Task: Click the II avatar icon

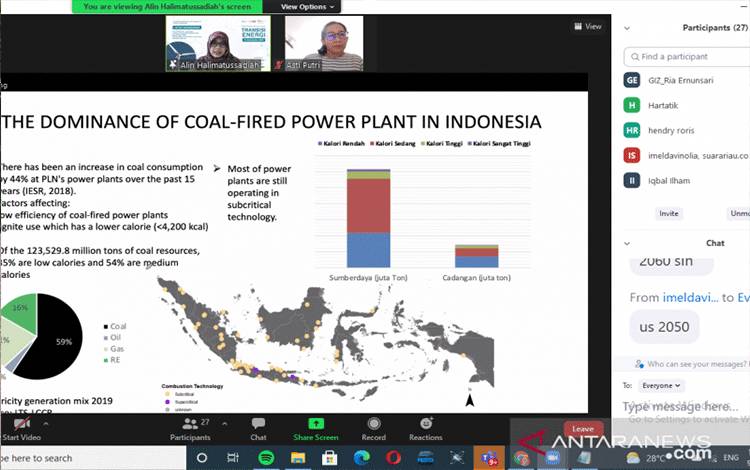Action: [x=632, y=181]
